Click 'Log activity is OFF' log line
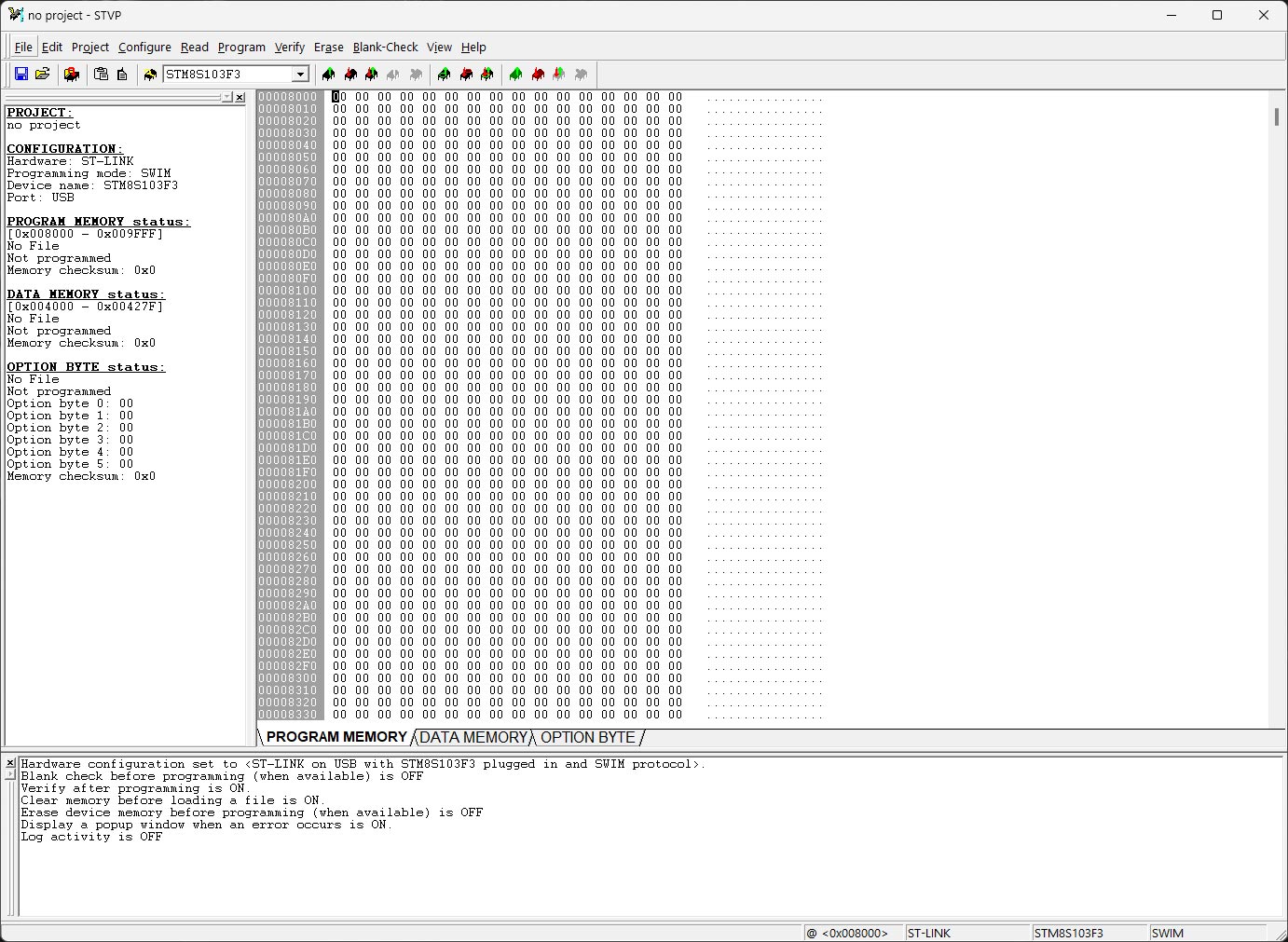 (x=91, y=837)
